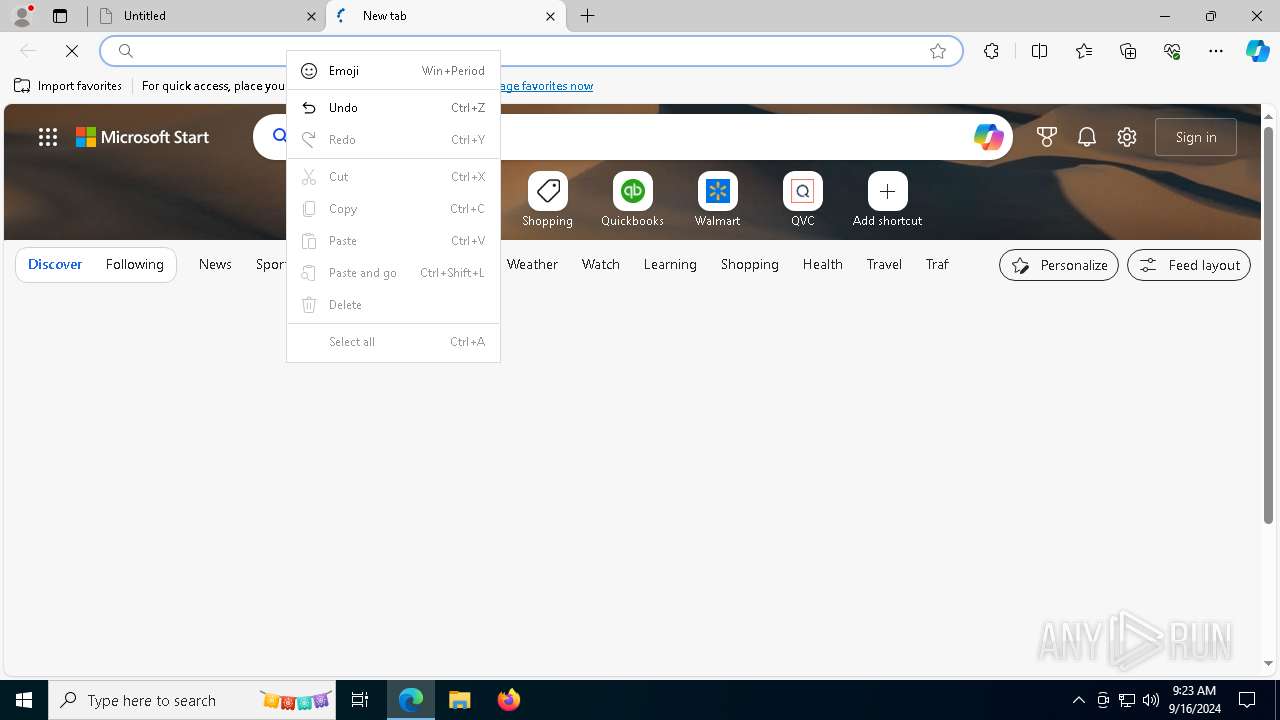Open the Travel category

[x=884, y=264]
